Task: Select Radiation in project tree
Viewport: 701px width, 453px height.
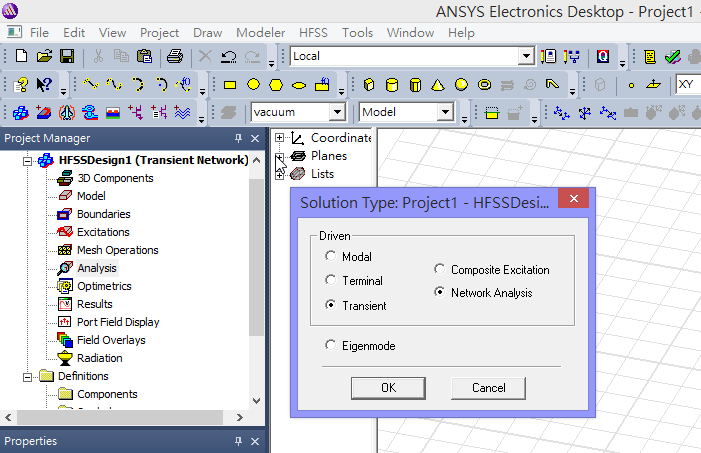Action: [99, 358]
